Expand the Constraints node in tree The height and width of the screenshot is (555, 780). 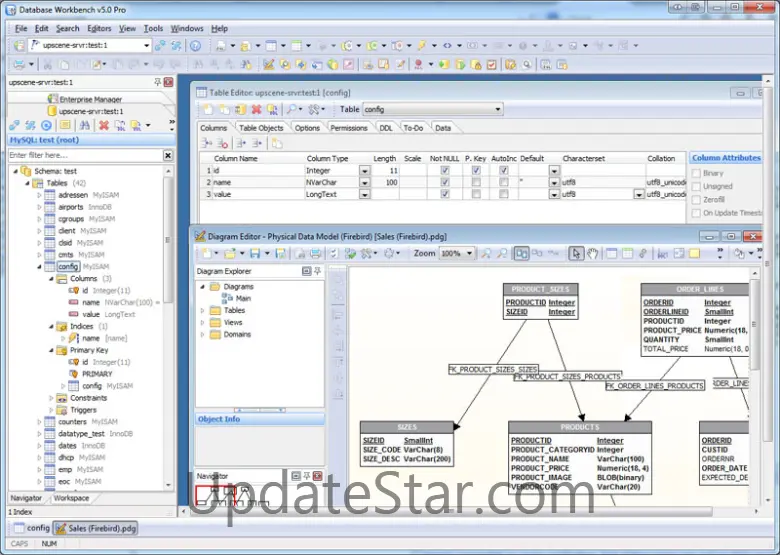pos(51,398)
